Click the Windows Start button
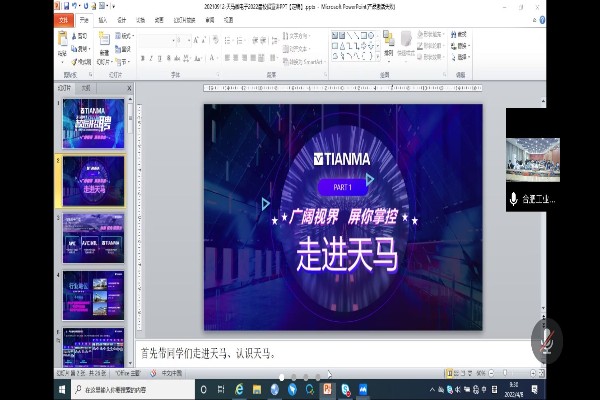 click(64, 389)
